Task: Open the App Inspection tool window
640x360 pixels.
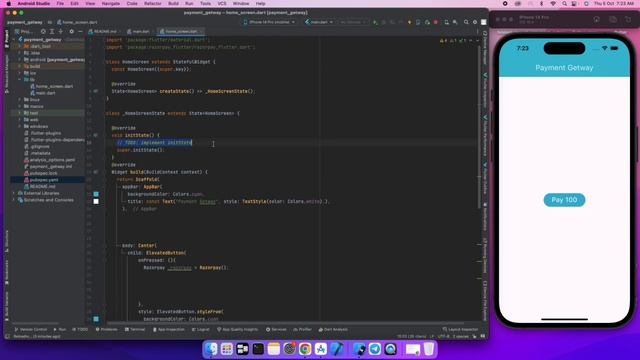Action: tap(169, 329)
